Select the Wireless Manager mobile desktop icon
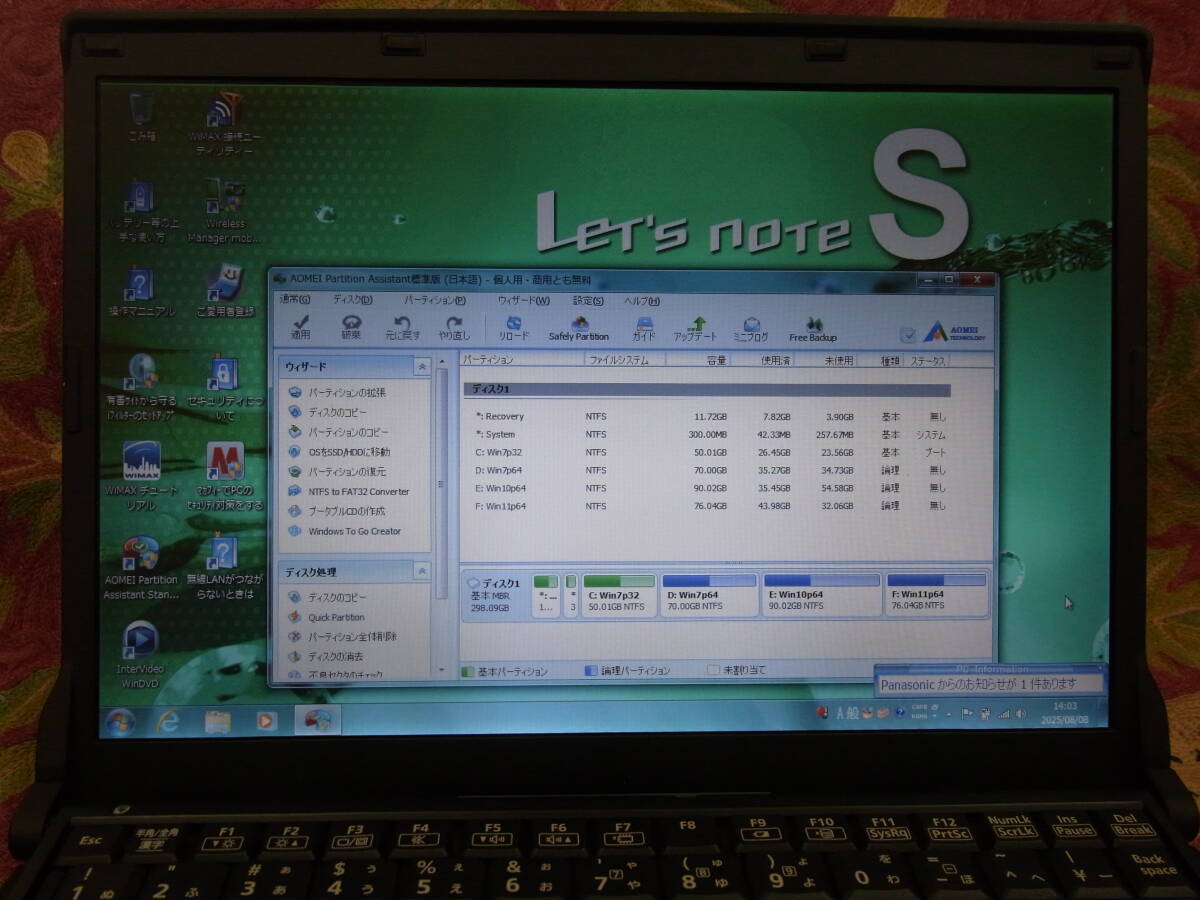The width and height of the screenshot is (1200, 900). click(224, 211)
